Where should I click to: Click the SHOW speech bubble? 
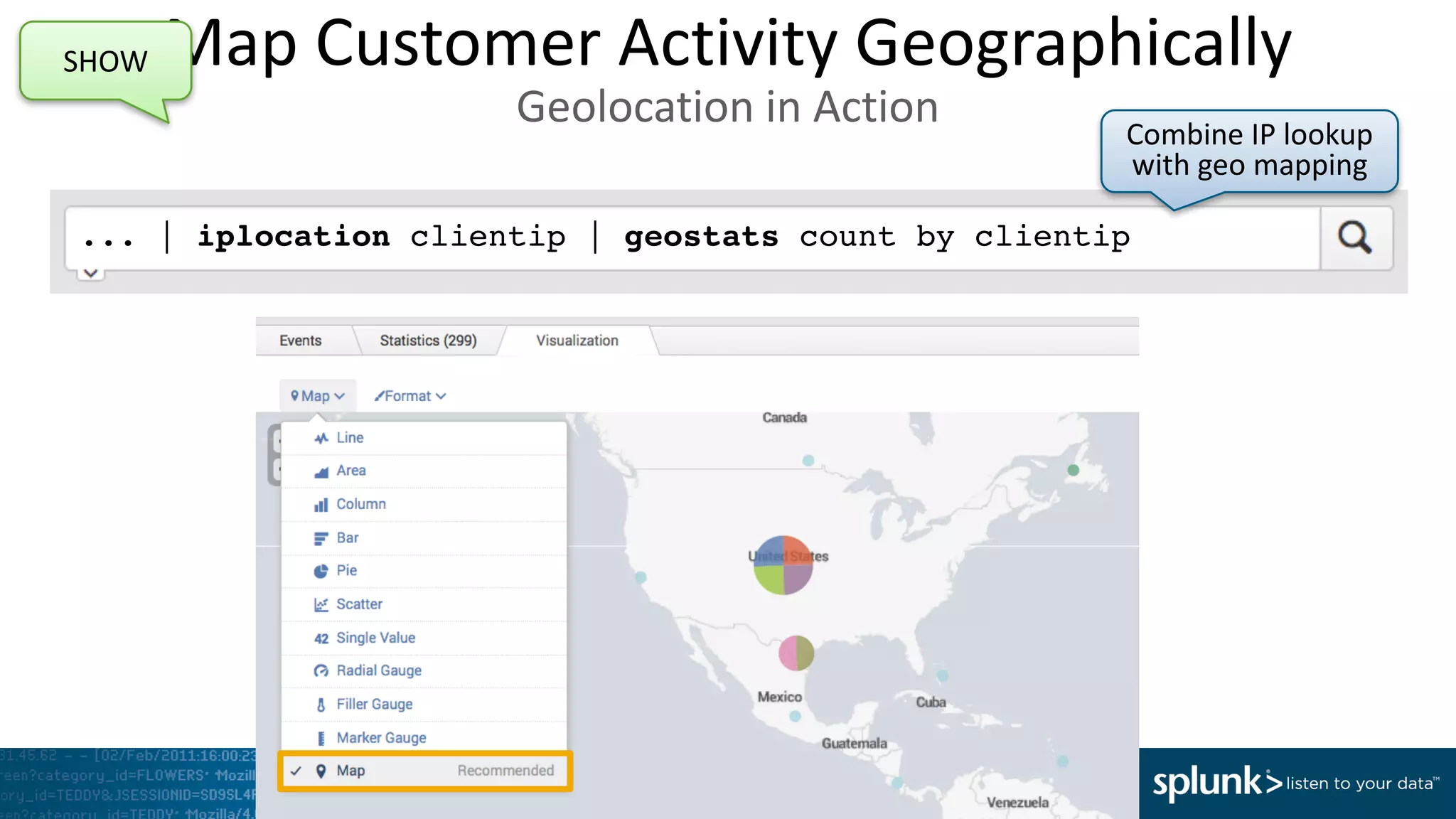click(105, 62)
